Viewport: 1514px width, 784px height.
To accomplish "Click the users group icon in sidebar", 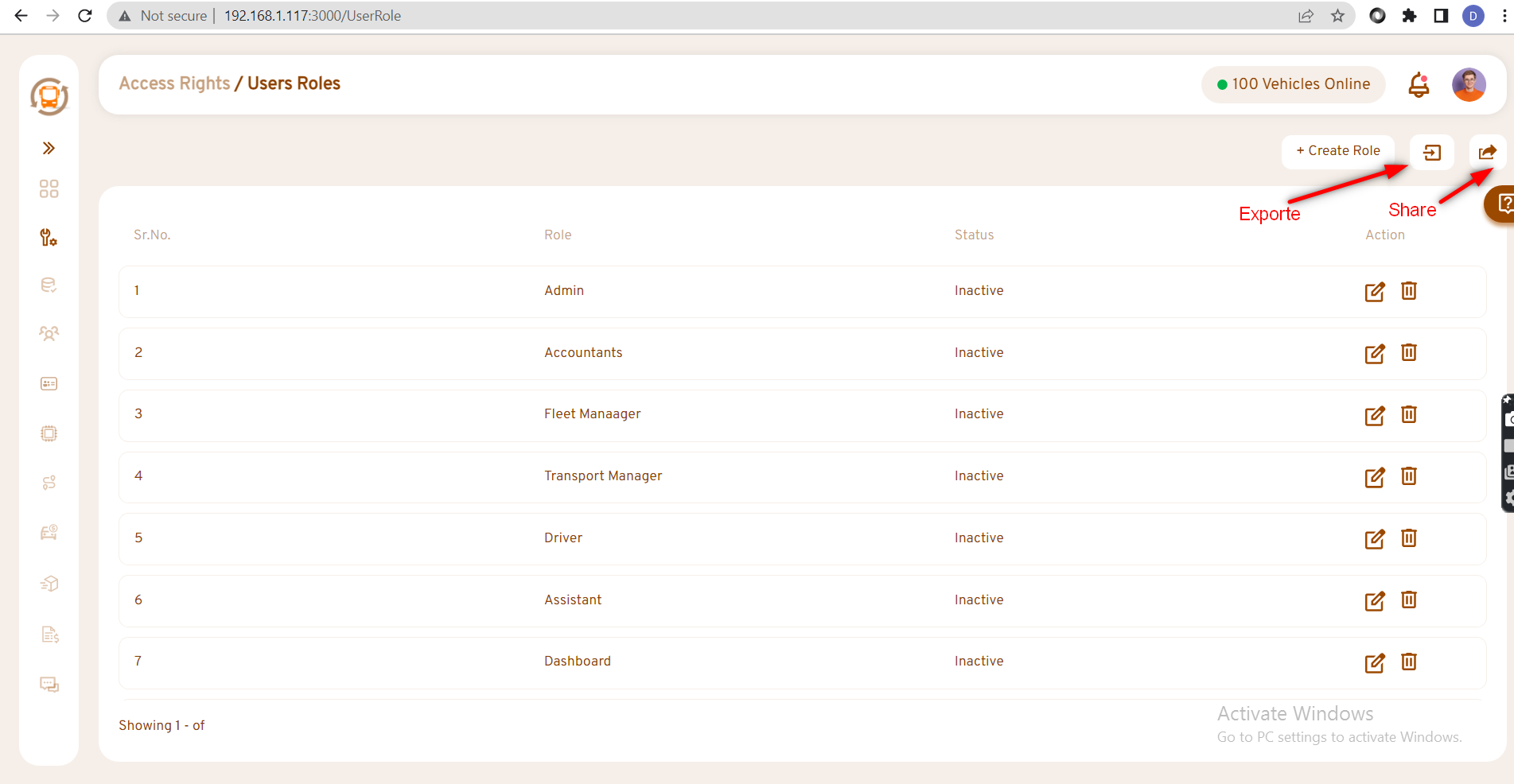I will click(49, 334).
